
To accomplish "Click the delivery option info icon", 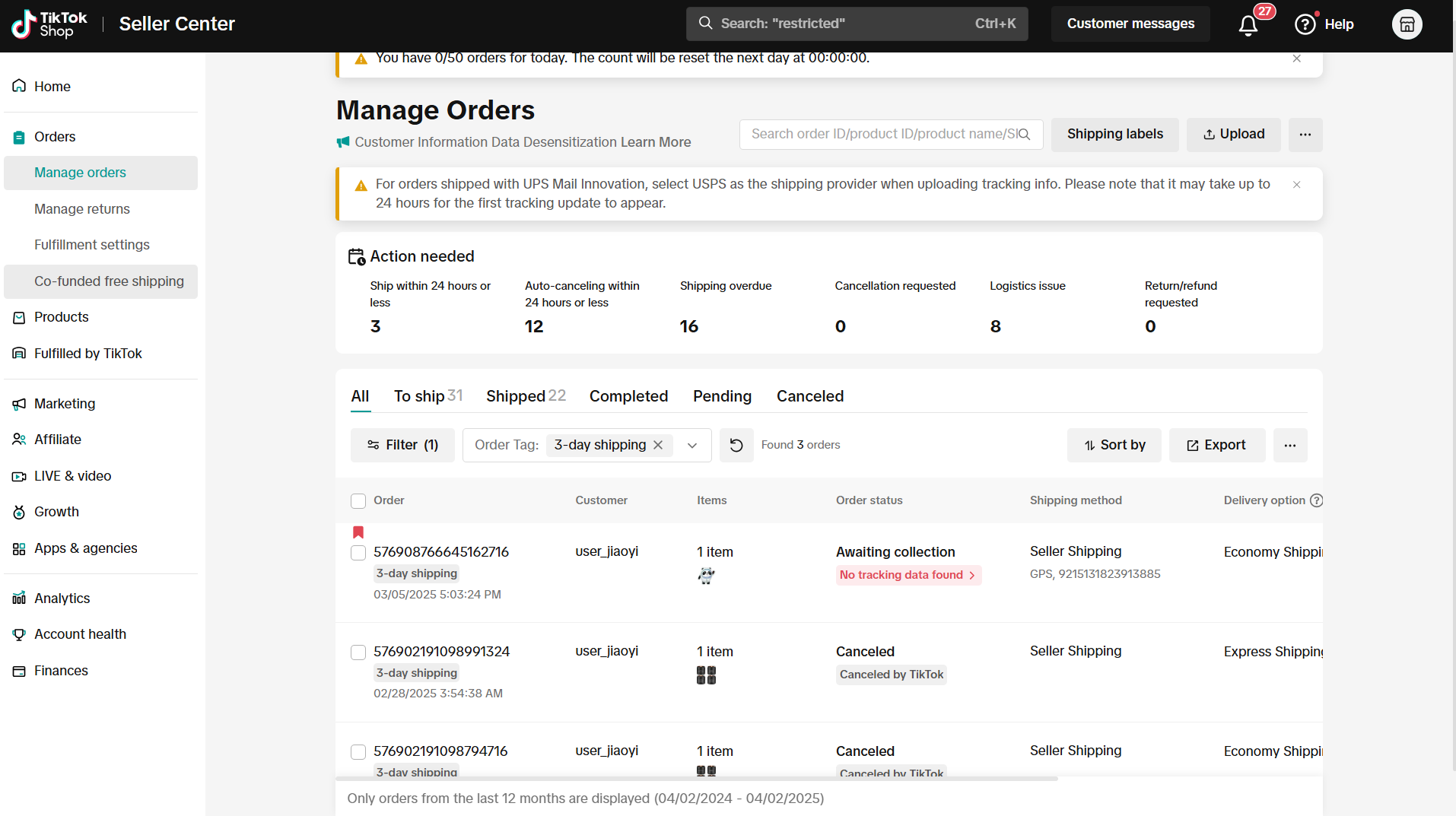I will pyautogui.click(x=1317, y=500).
